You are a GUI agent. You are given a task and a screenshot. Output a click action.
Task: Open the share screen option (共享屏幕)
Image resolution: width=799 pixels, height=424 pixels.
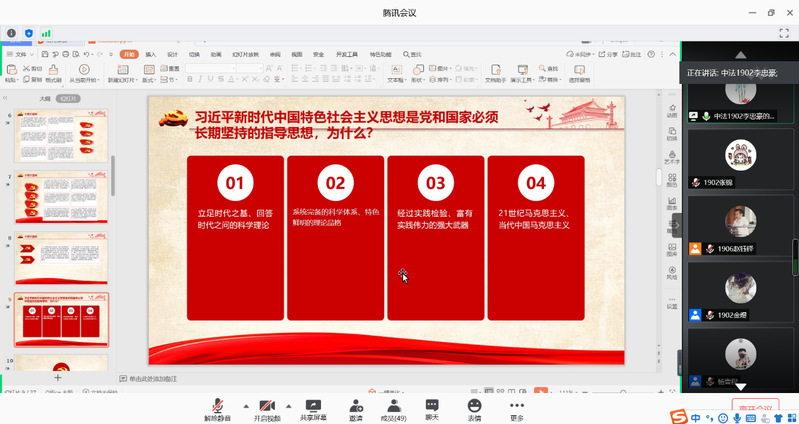tap(313, 409)
